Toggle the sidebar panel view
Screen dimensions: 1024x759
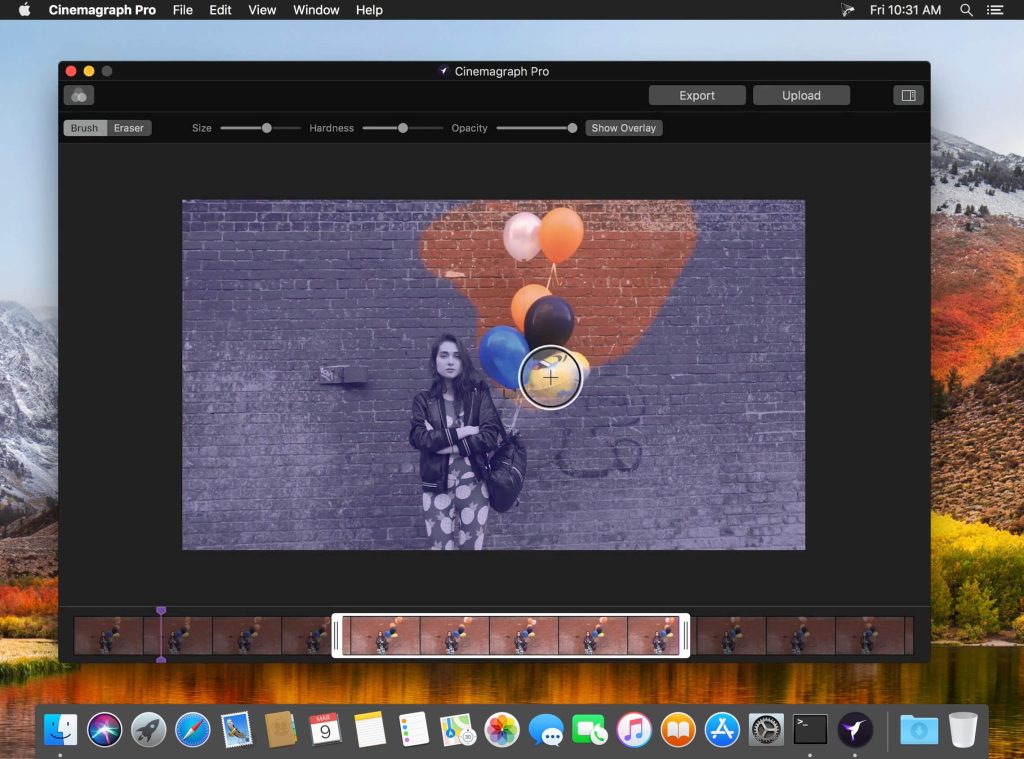[x=906, y=95]
